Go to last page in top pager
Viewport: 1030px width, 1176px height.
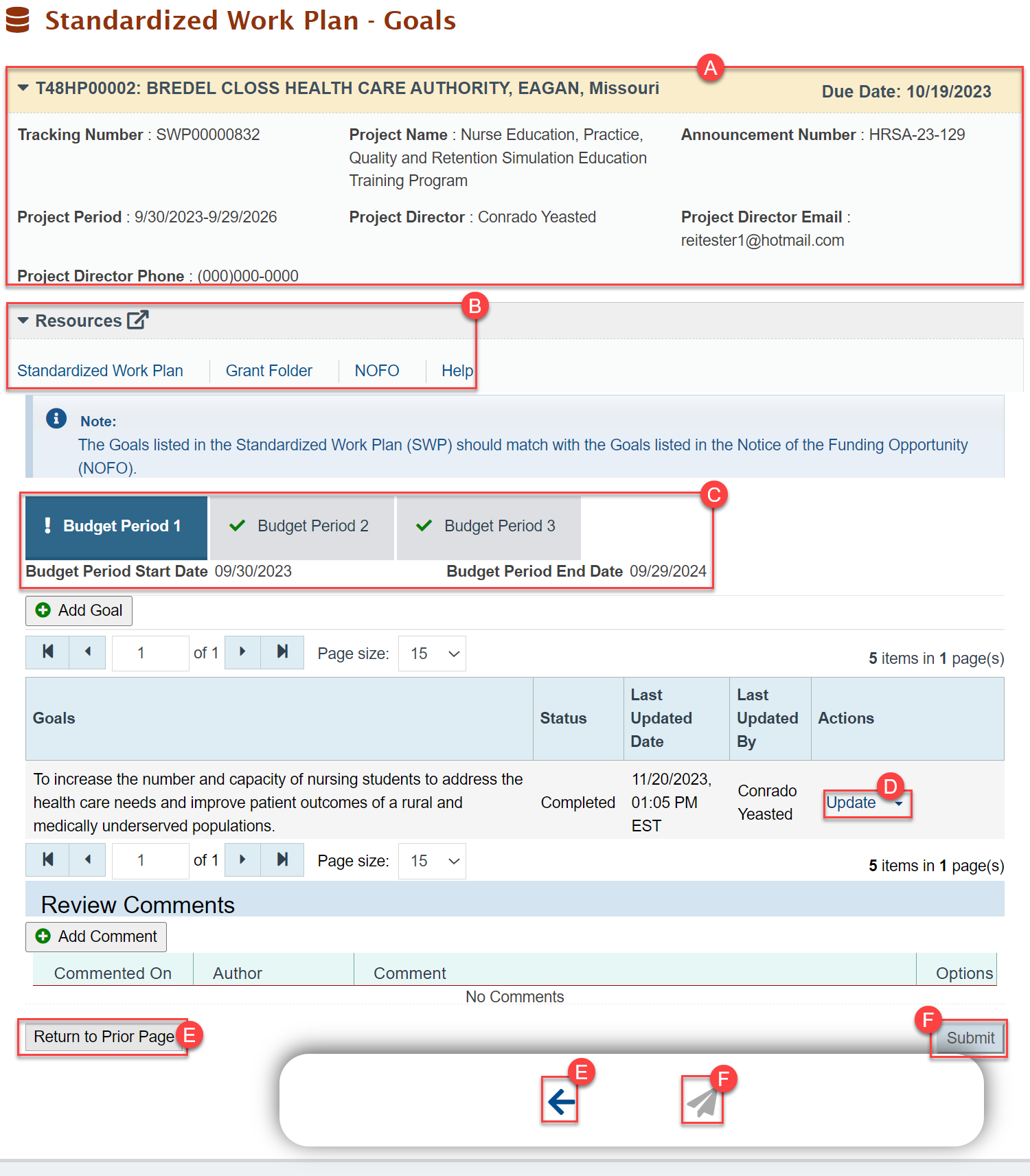coord(282,652)
